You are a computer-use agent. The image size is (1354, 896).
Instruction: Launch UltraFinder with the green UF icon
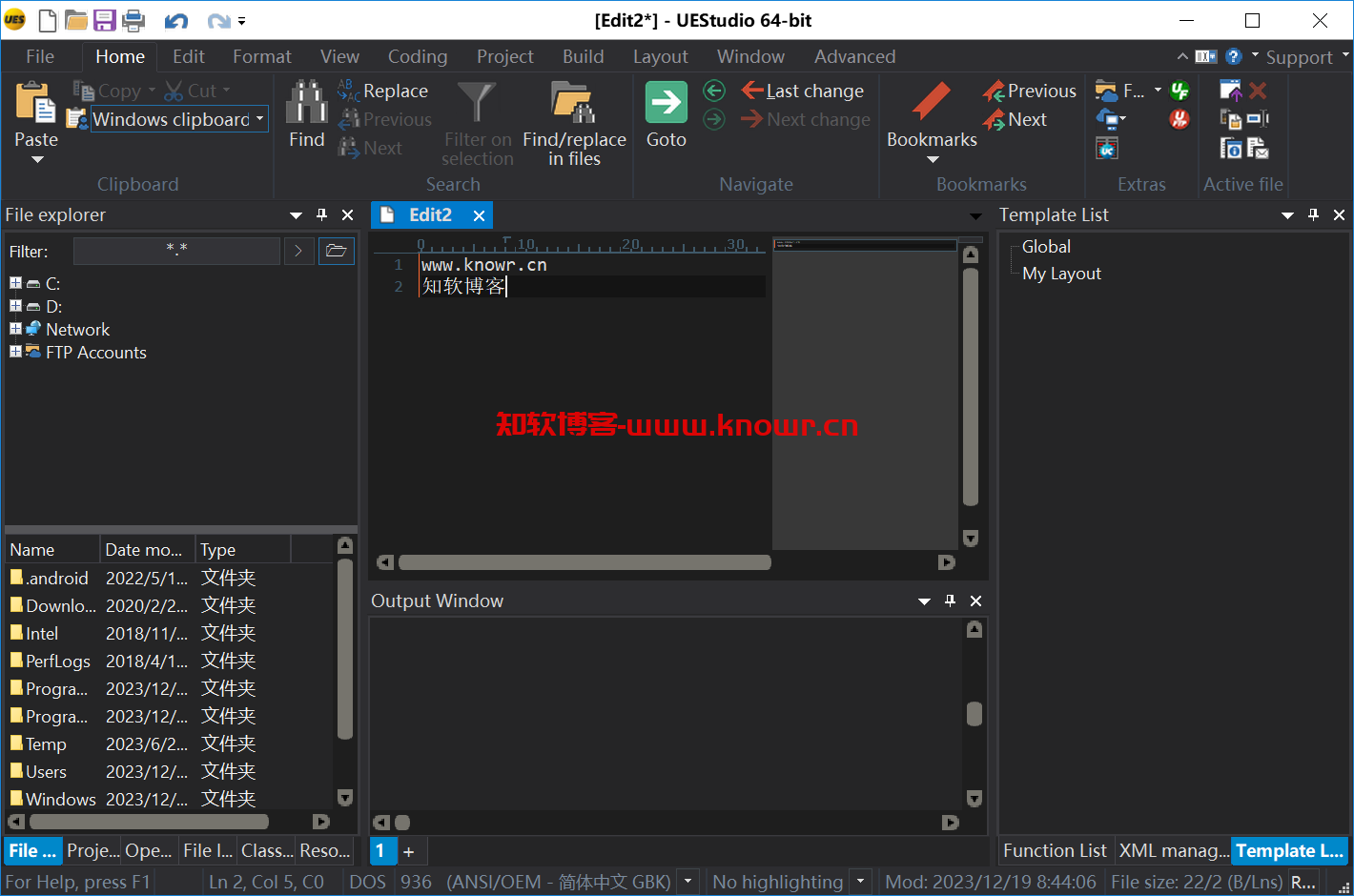click(x=1180, y=91)
